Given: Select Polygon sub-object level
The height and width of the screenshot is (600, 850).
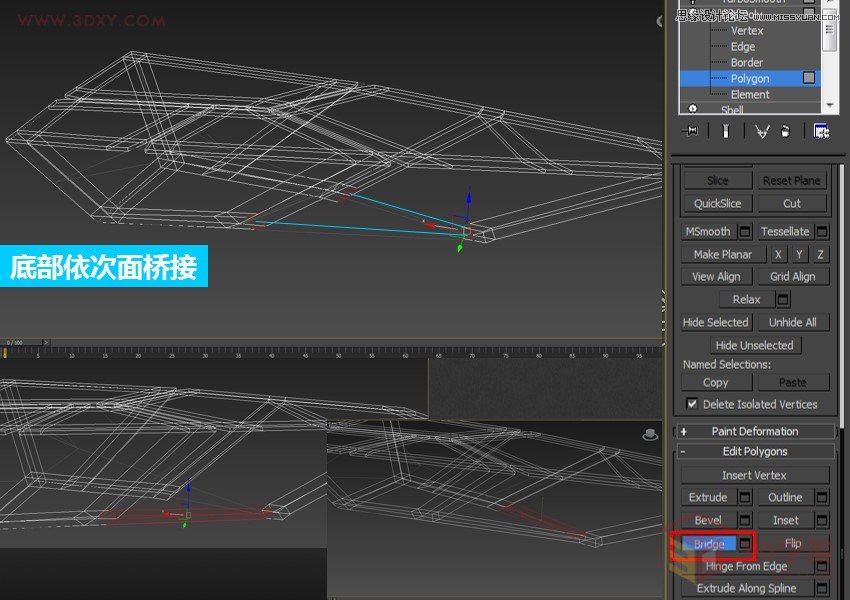Looking at the screenshot, I should pyautogui.click(x=750, y=78).
